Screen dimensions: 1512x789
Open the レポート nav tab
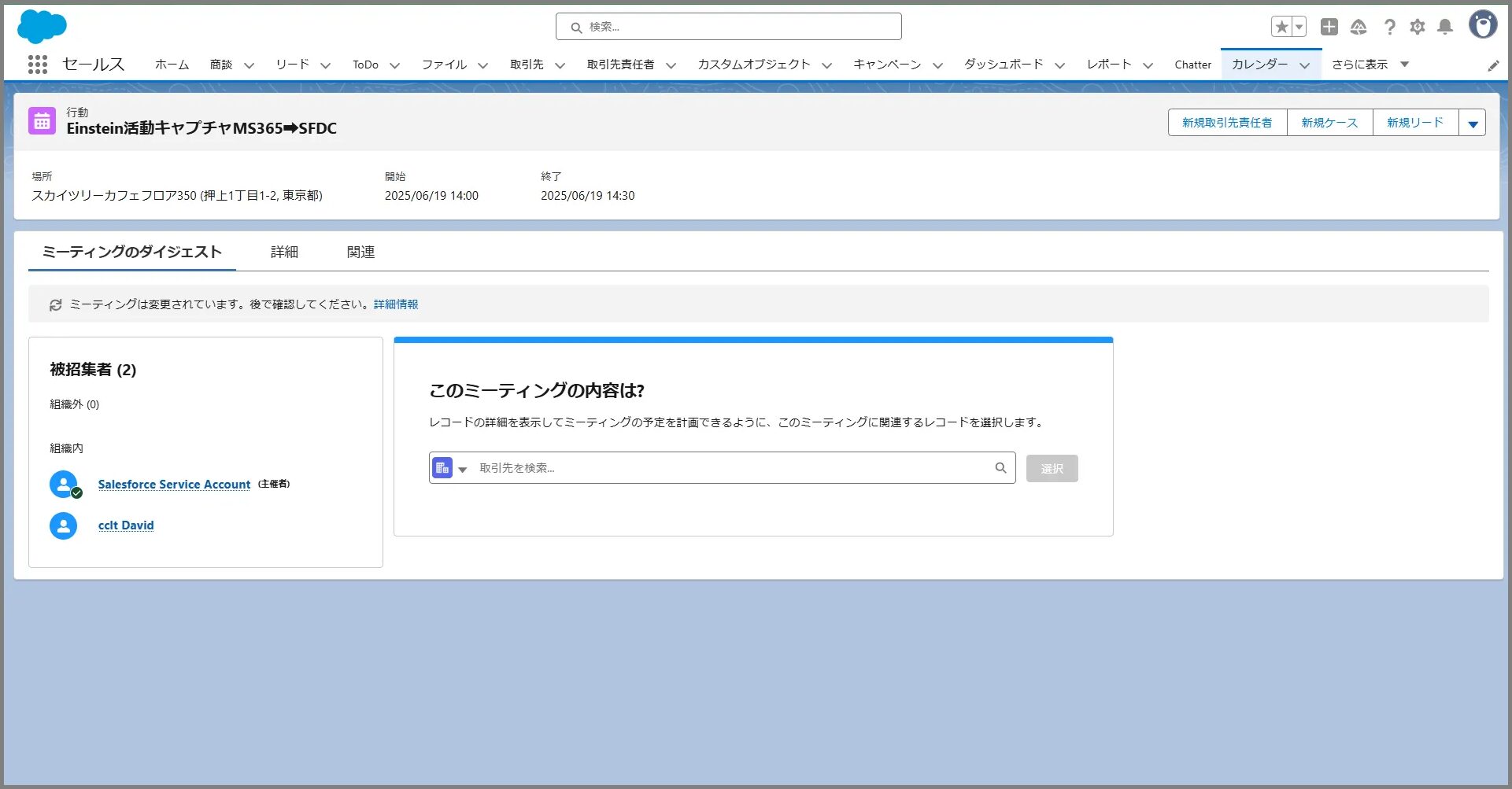(1109, 65)
